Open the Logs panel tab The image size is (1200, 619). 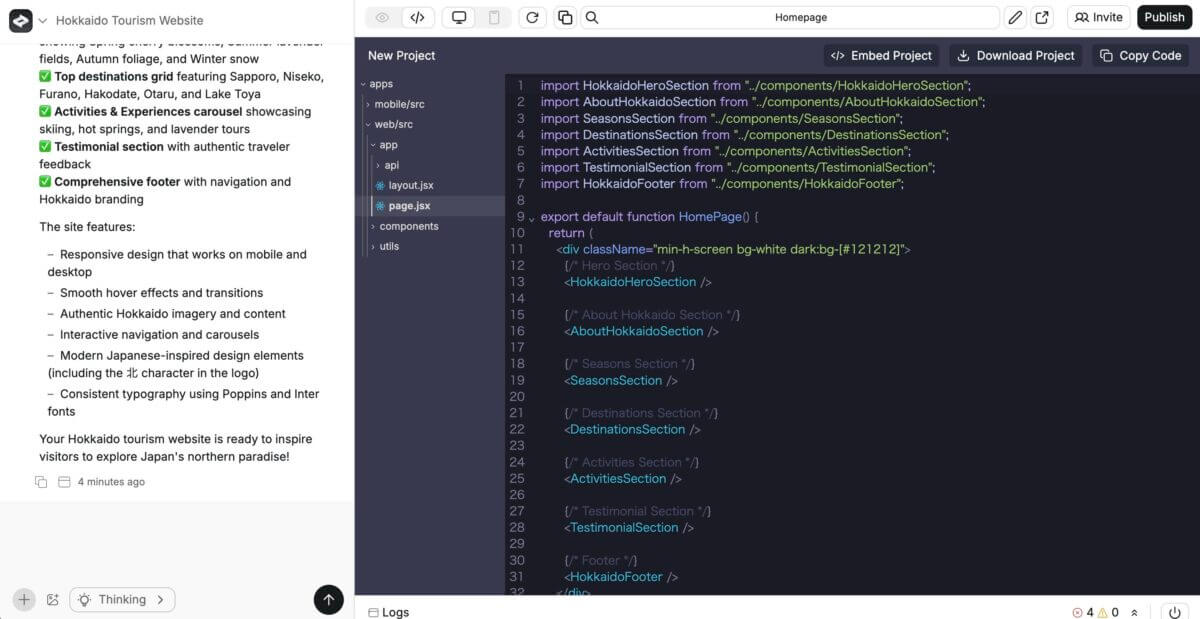[389, 612]
